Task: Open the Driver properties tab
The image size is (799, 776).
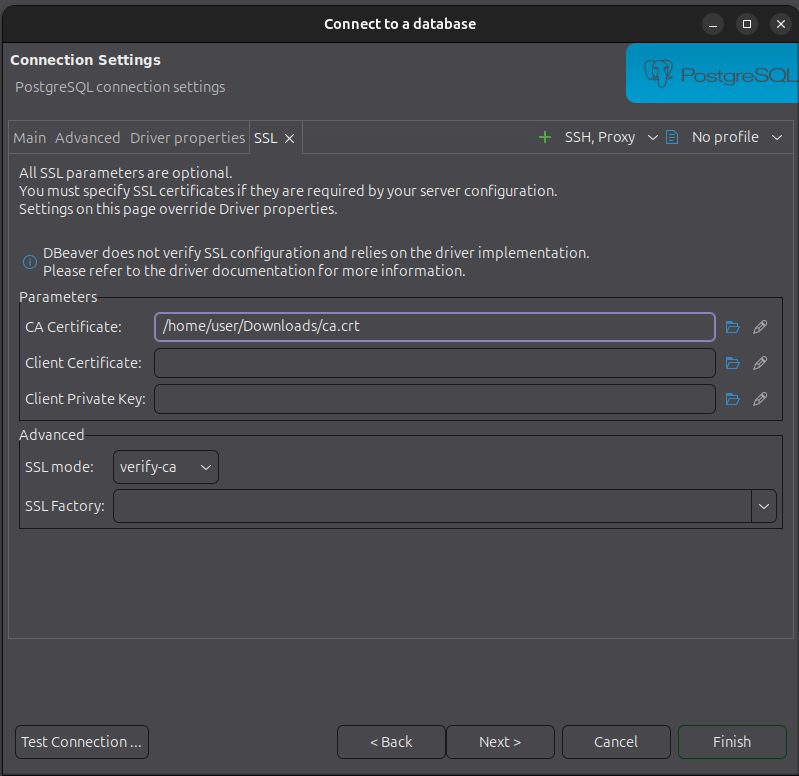Action: pos(188,138)
